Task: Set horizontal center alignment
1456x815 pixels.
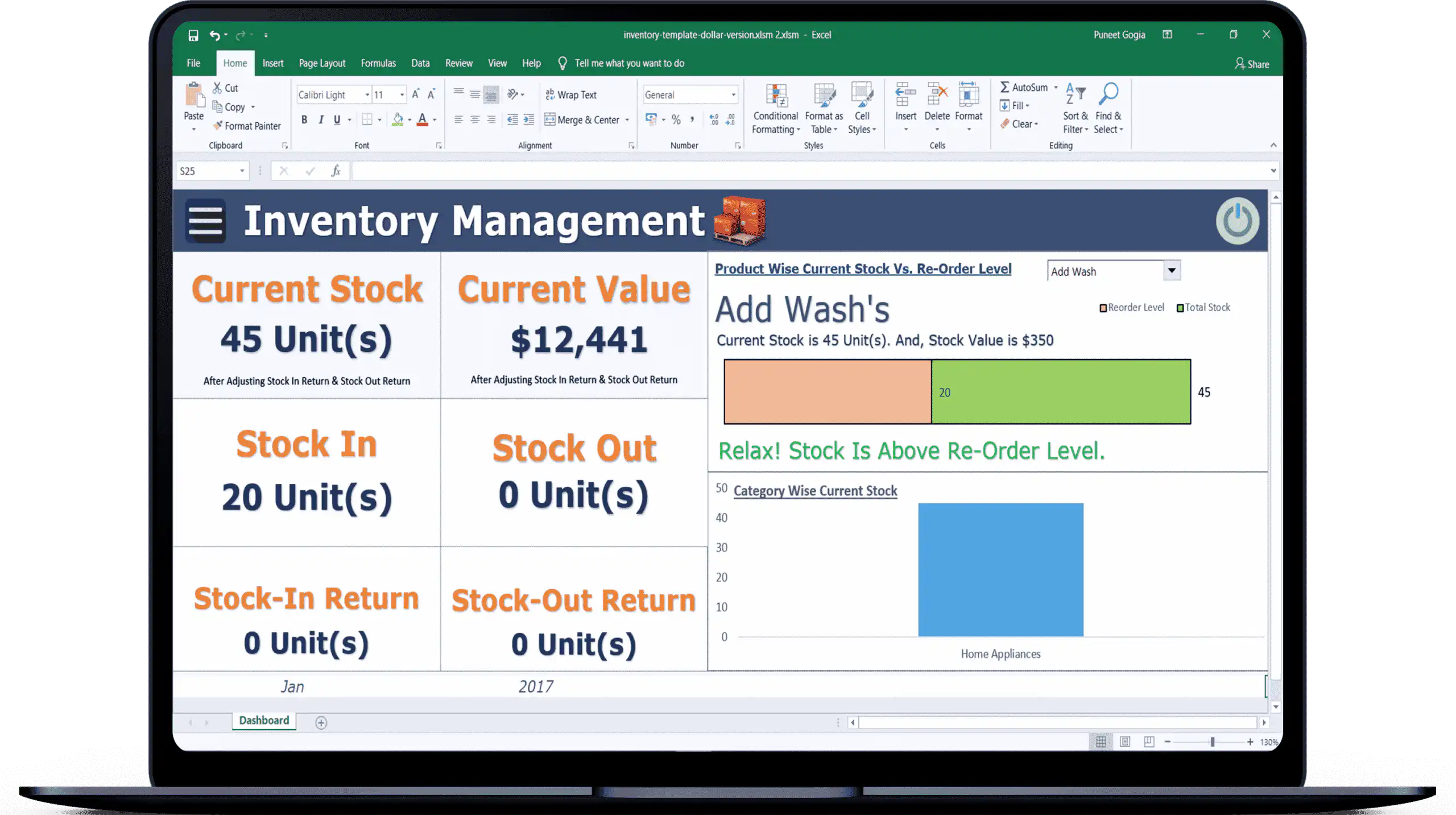Action: click(x=475, y=119)
